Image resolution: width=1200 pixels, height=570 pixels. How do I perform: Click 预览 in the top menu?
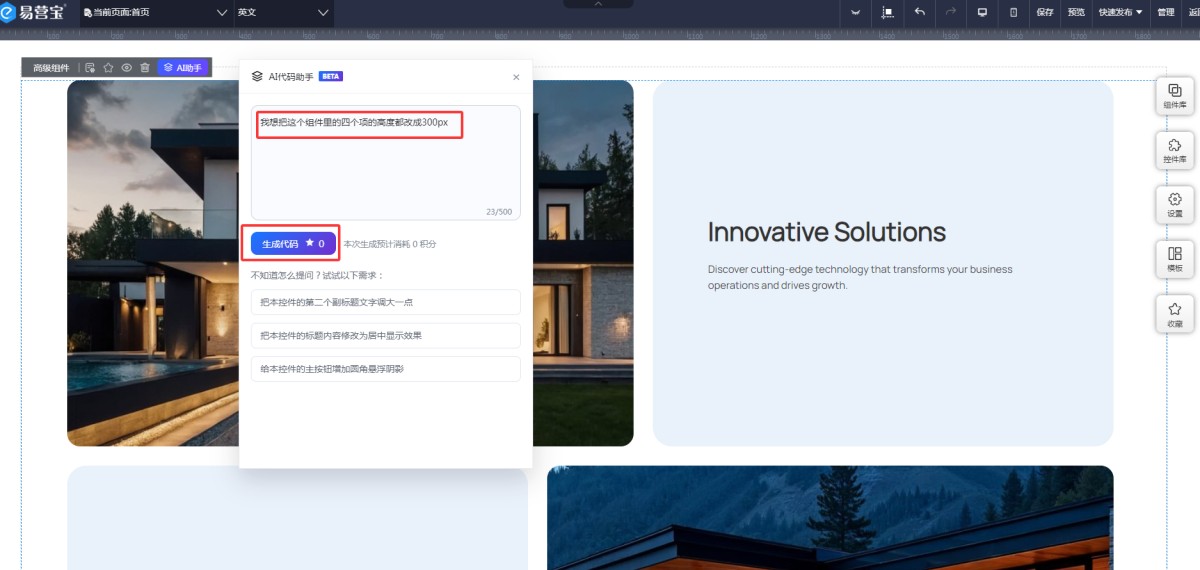1076,12
